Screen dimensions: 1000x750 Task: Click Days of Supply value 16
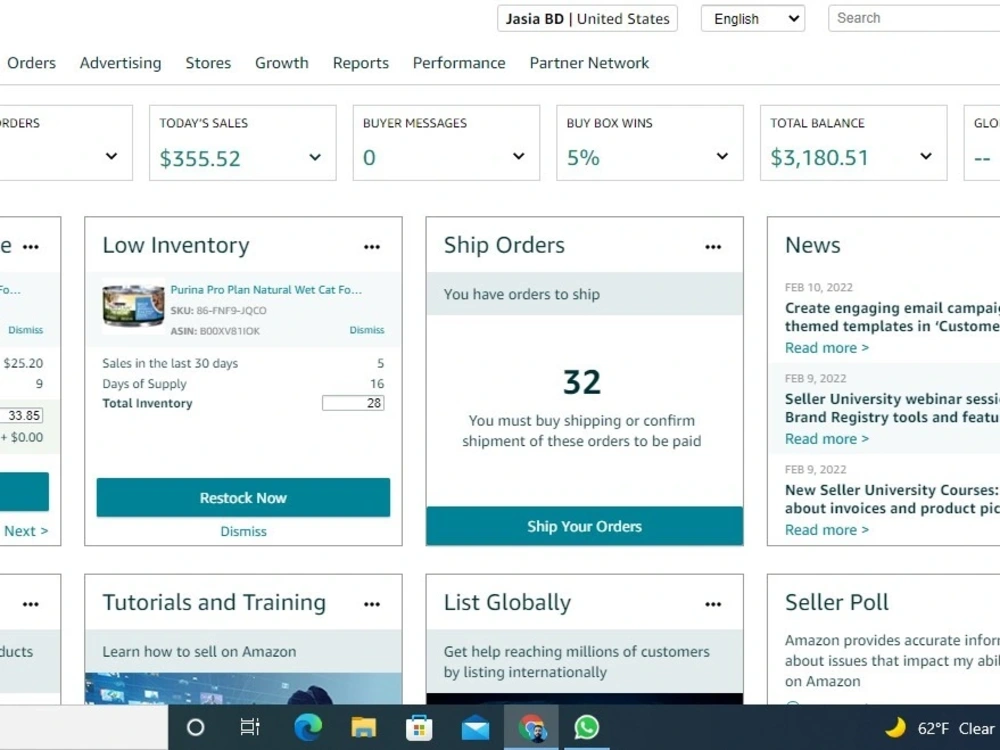[x=377, y=383]
